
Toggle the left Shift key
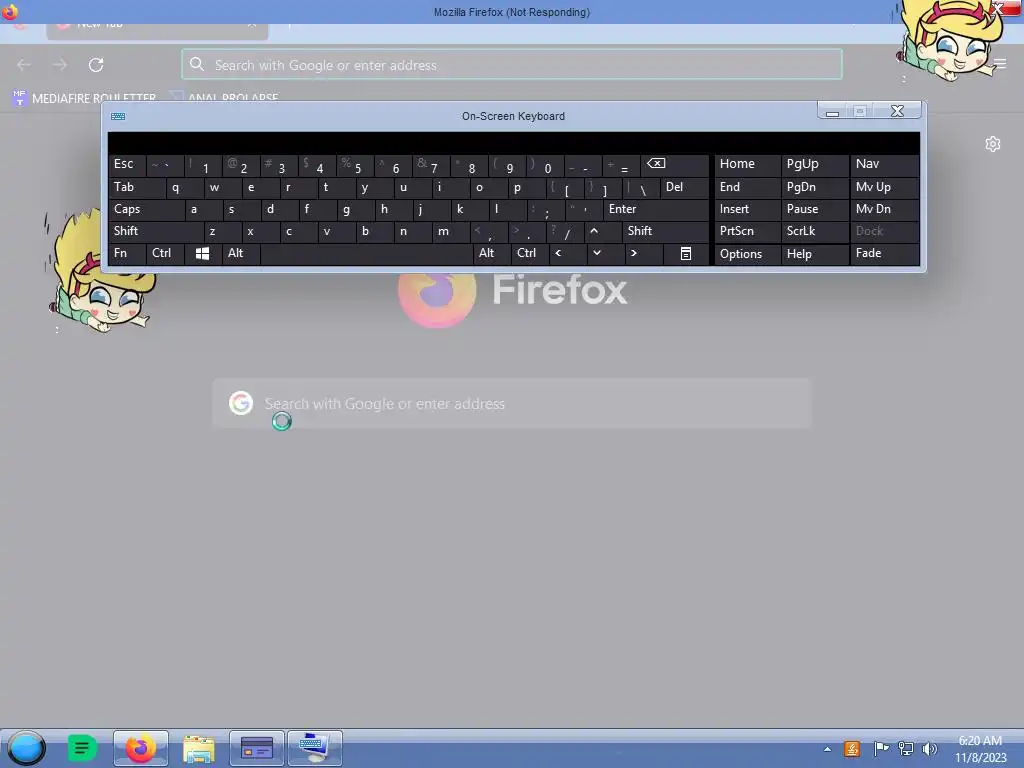point(156,231)
